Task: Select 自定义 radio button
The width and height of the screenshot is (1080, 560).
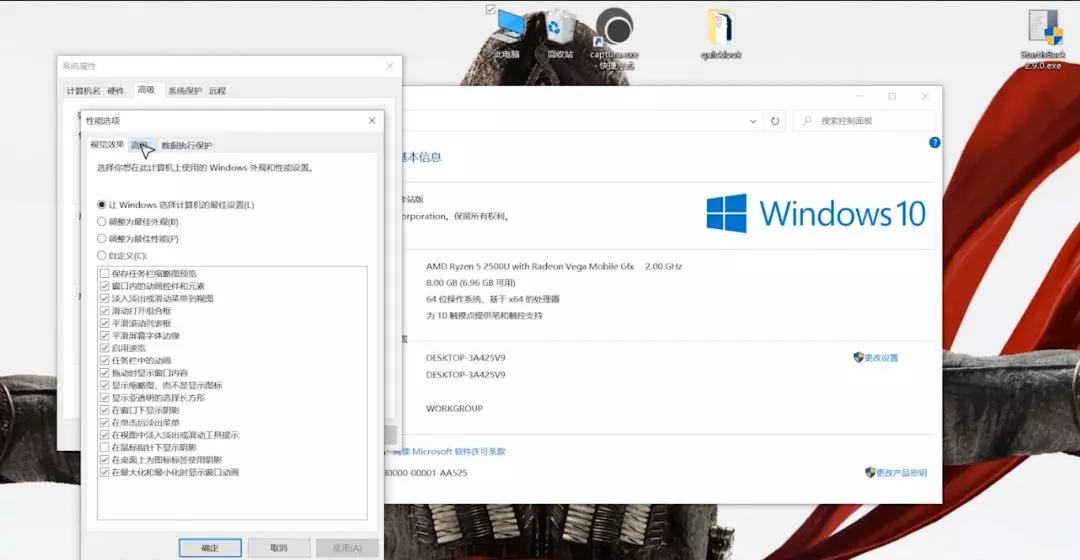Action: coord(102,256)
